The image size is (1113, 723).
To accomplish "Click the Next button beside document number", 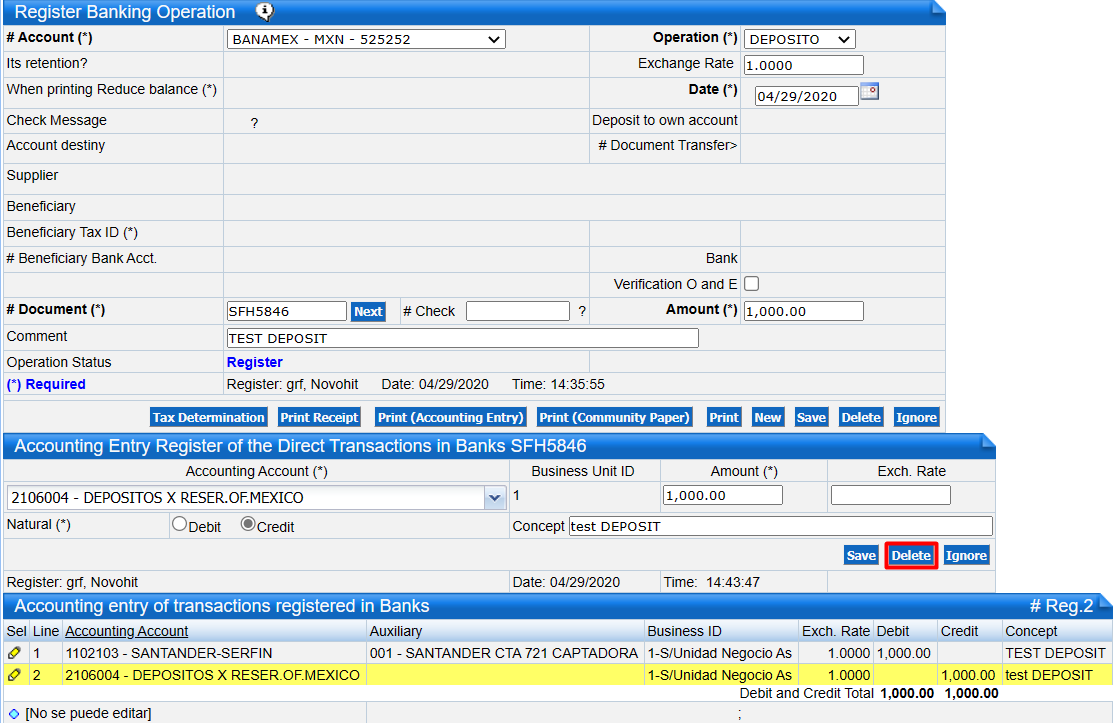I will pyautogui.click(x=368, y=311).
